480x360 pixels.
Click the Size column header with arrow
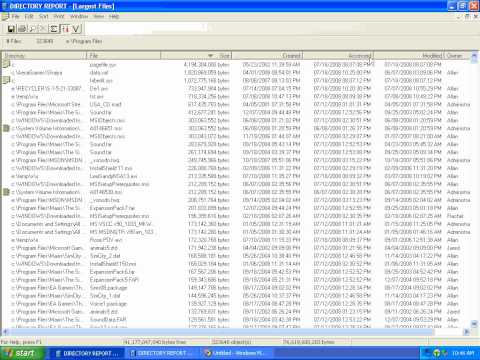point(196,56)
